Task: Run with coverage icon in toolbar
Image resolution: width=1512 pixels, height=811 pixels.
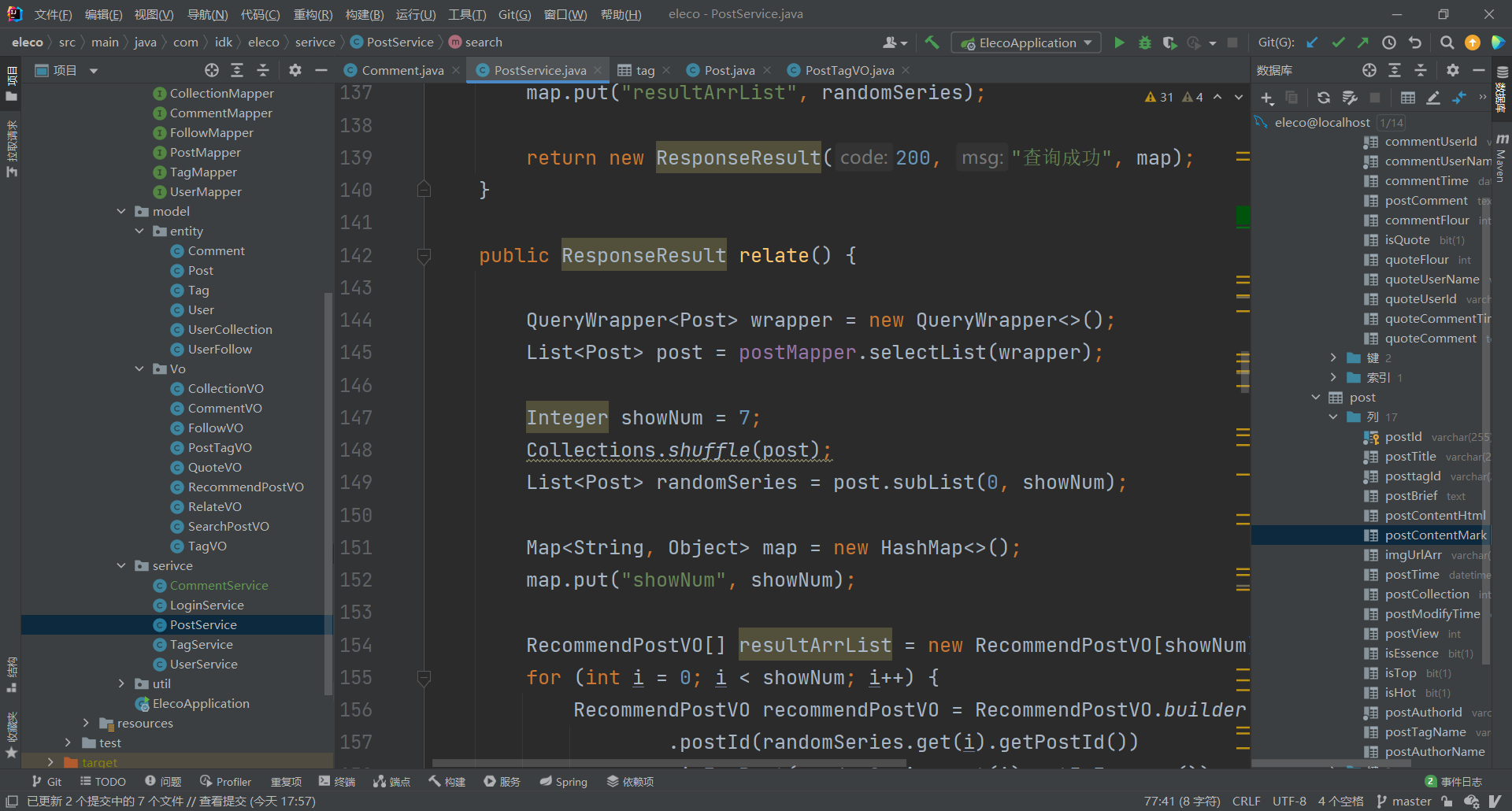Action: [x=1169, y=43]
